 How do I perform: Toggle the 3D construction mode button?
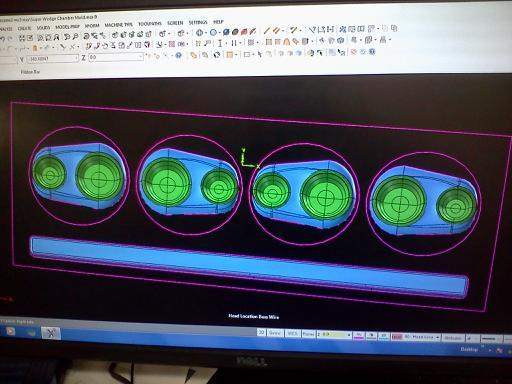click(261, 332)
